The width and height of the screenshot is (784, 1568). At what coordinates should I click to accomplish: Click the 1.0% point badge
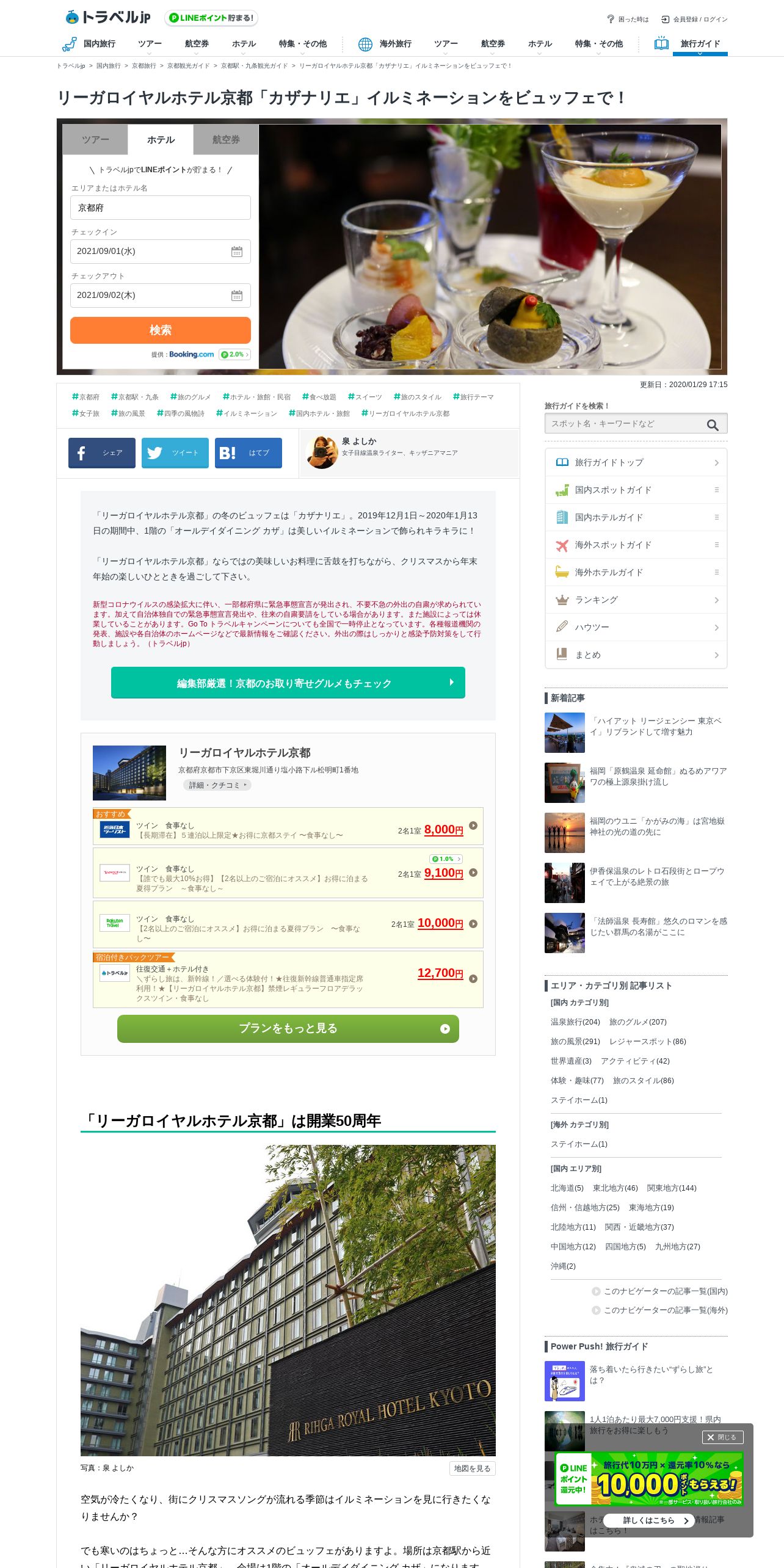(x=446, y=859)
